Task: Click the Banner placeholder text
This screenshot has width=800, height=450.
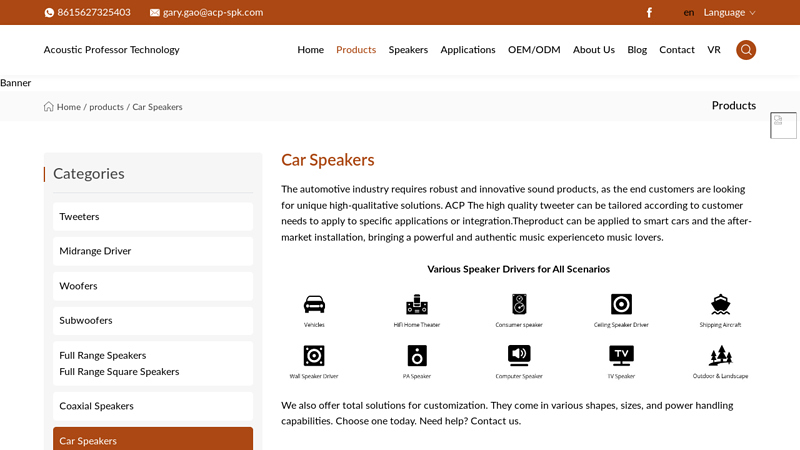Action: (x=15, y=83)
